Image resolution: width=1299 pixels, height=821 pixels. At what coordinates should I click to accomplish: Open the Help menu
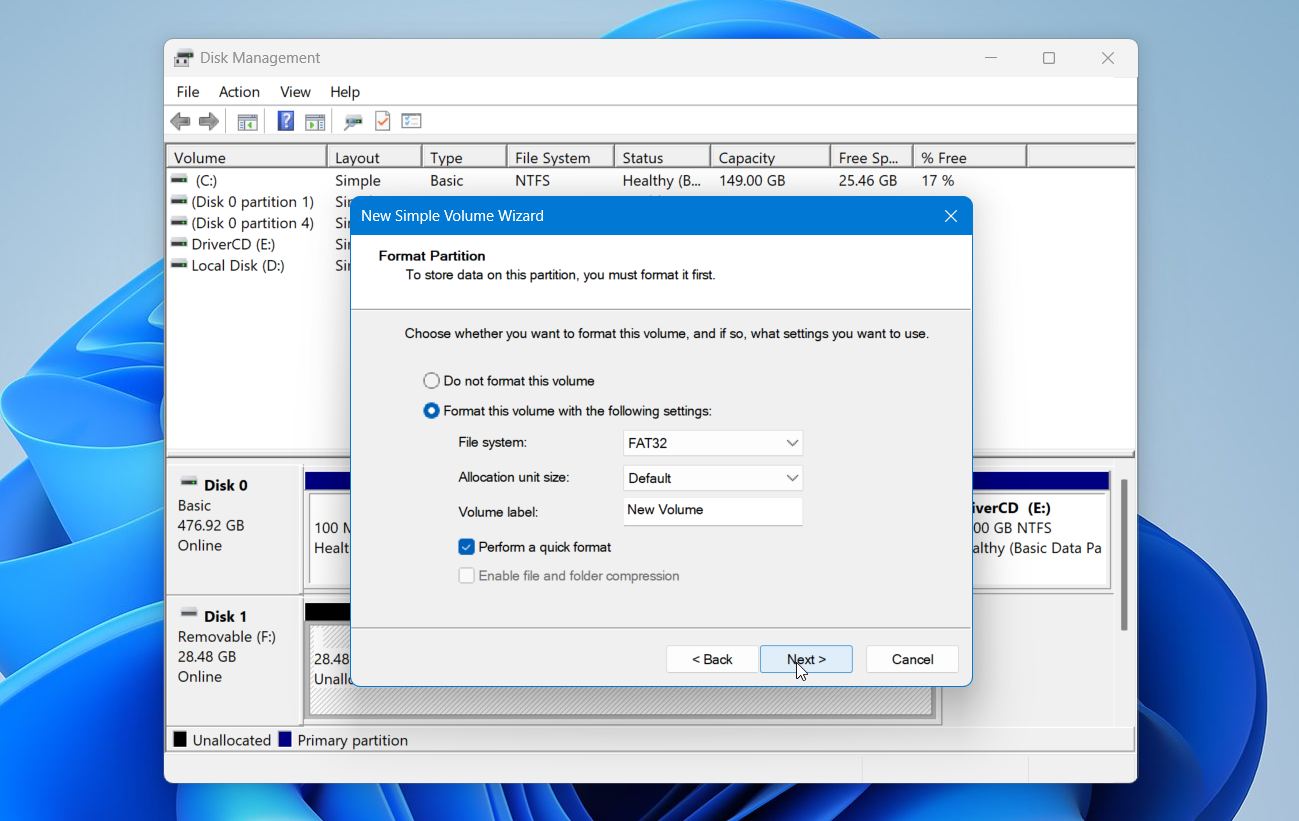coord(345,92)
